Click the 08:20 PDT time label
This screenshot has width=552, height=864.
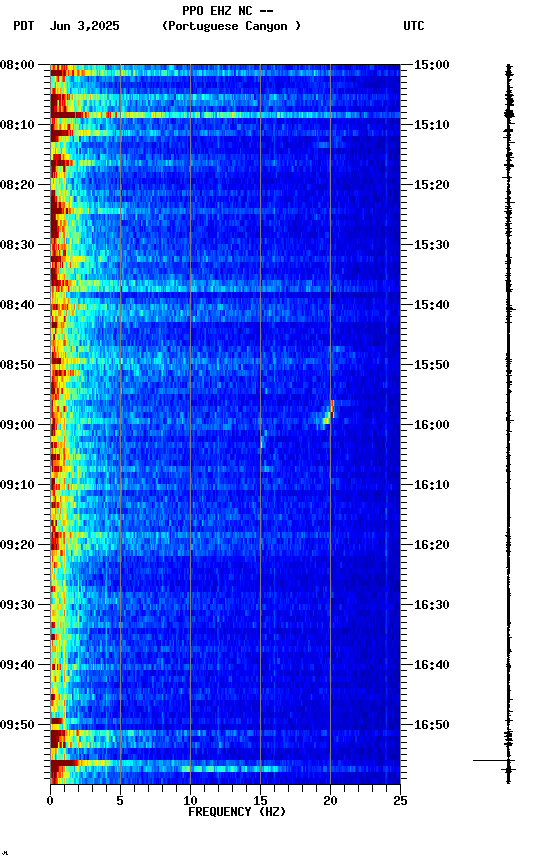(17, 185)
